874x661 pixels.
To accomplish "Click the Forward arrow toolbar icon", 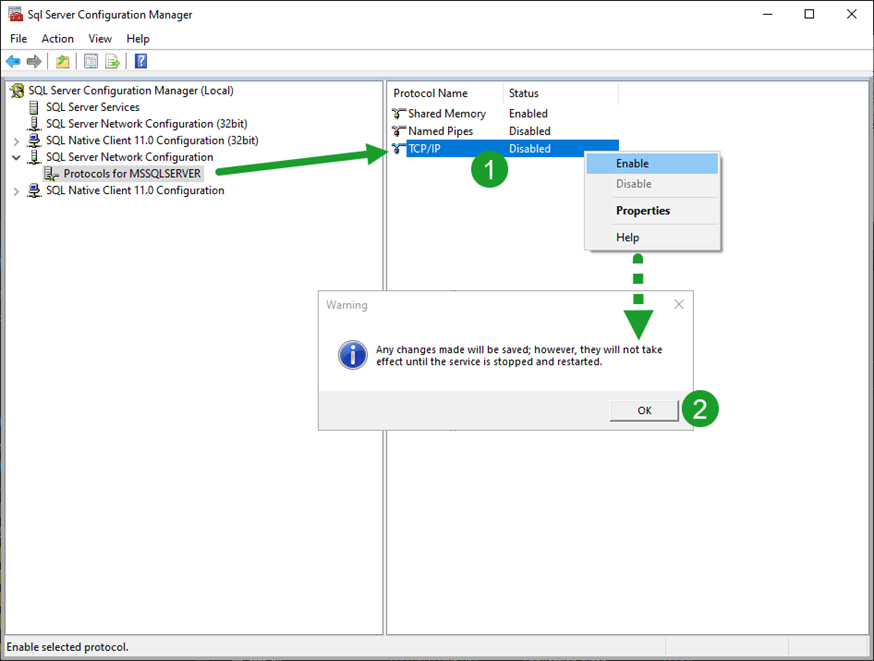I will click(34, 61).
